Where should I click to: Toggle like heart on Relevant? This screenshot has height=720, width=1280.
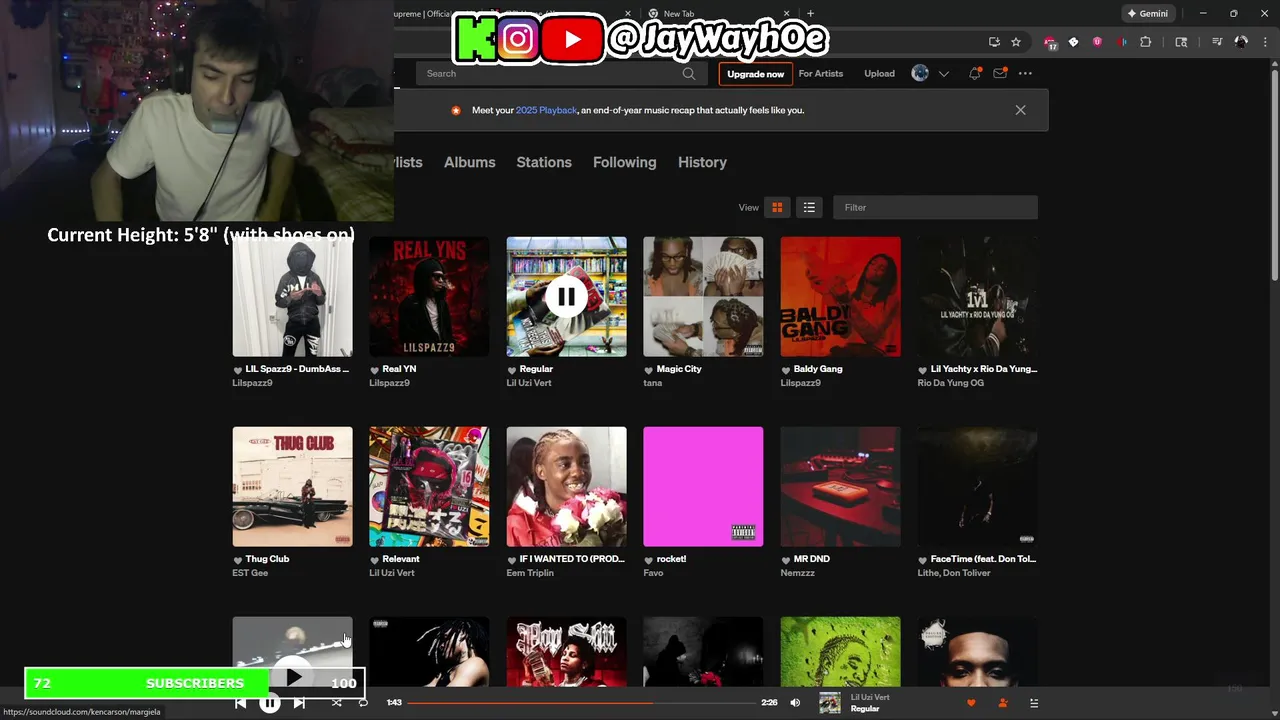tap(375, 559)
